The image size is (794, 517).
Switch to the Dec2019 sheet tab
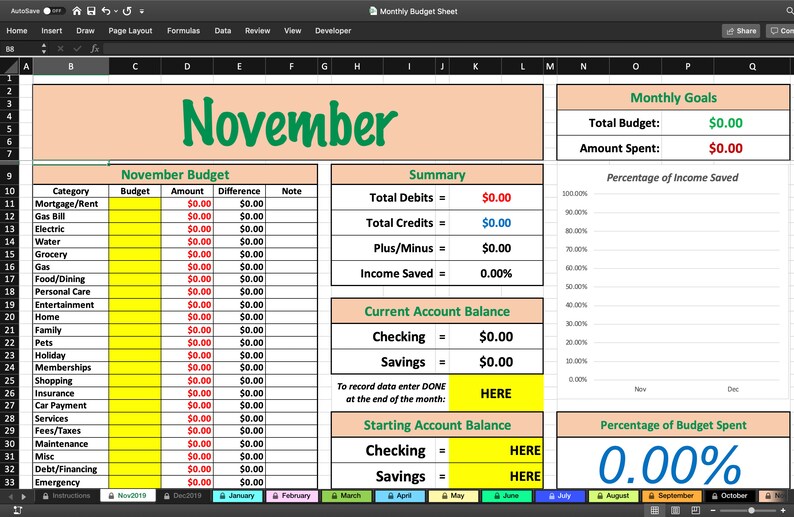click(x=183, y=496)
